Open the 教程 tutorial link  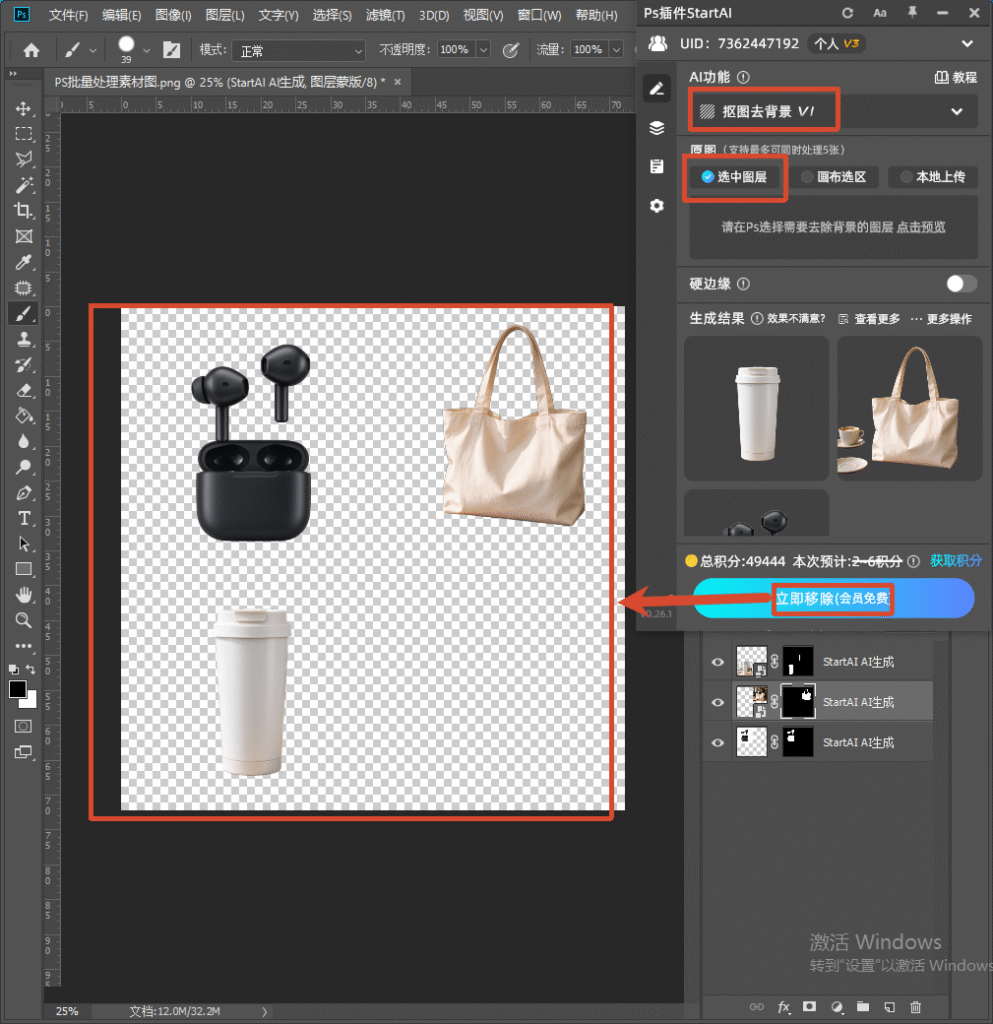(956, 78)
